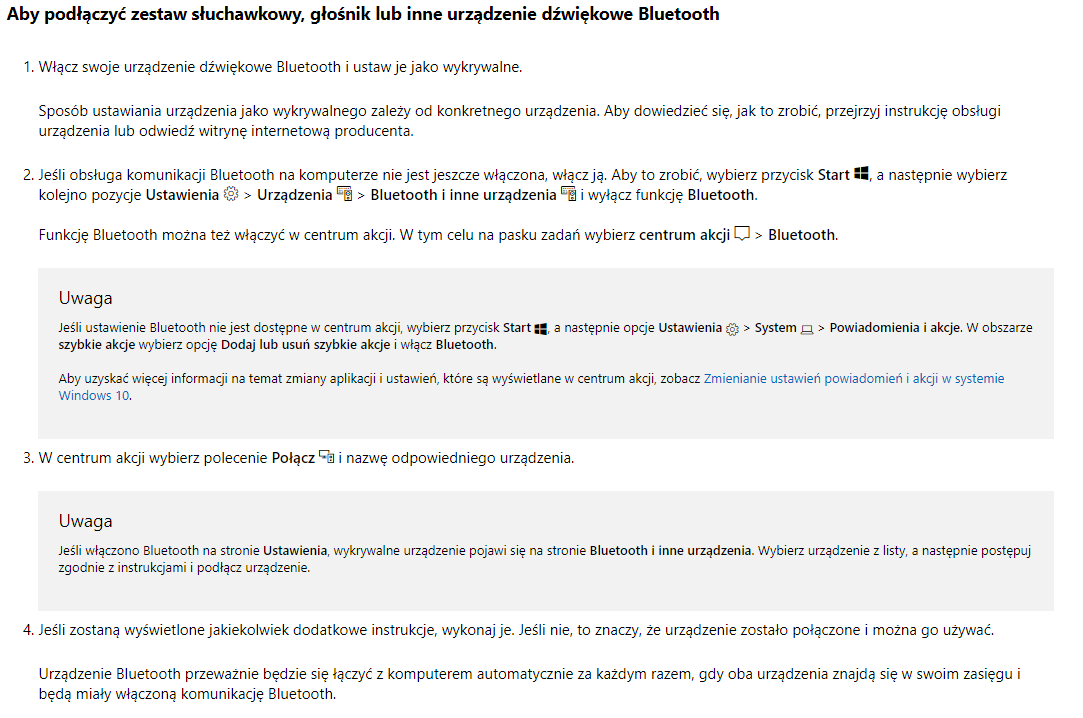Click the gear icon after Ustawienia in step 2

click(231, 194)
